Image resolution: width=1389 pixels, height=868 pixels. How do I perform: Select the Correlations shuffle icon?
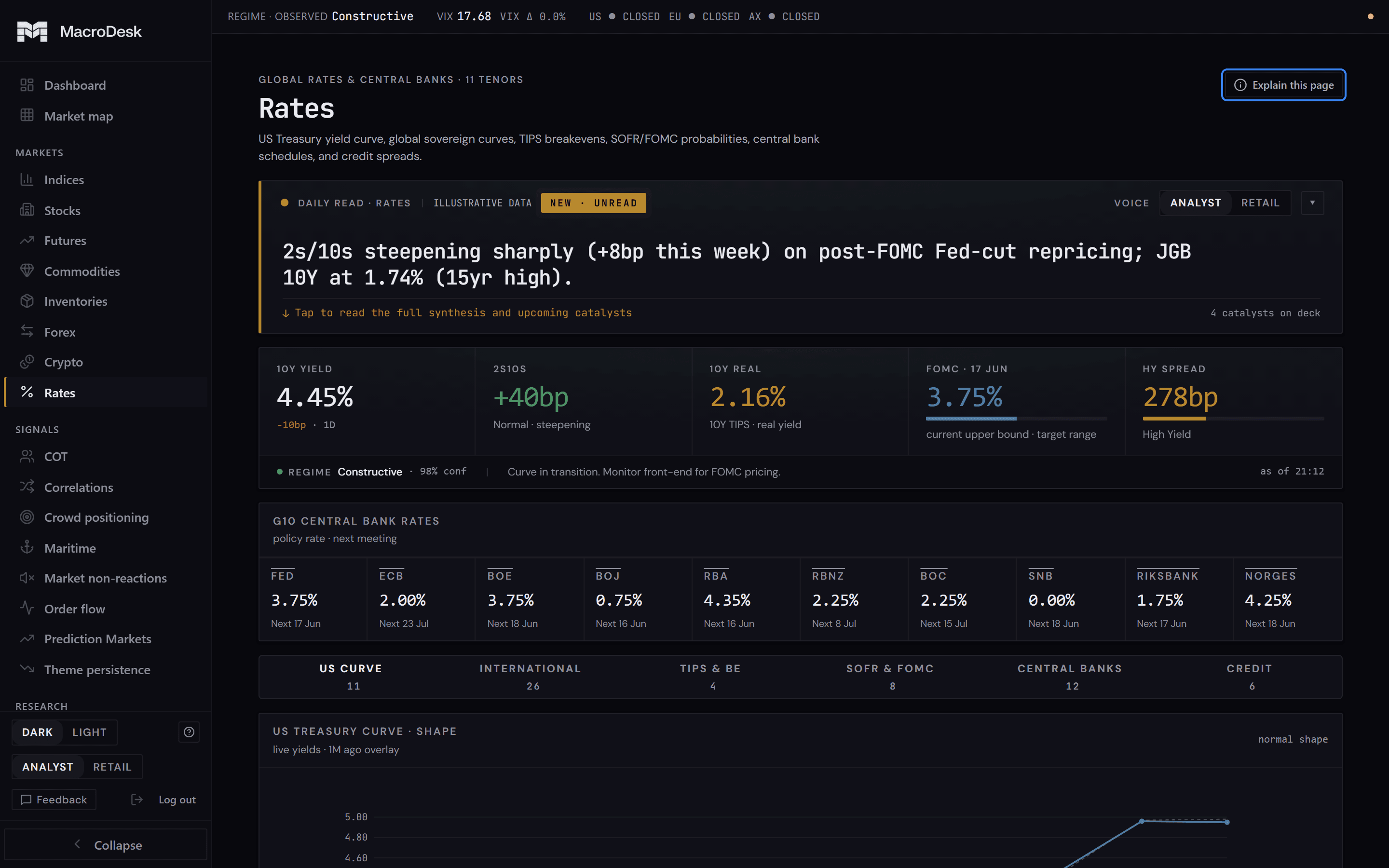pos(27,487)
